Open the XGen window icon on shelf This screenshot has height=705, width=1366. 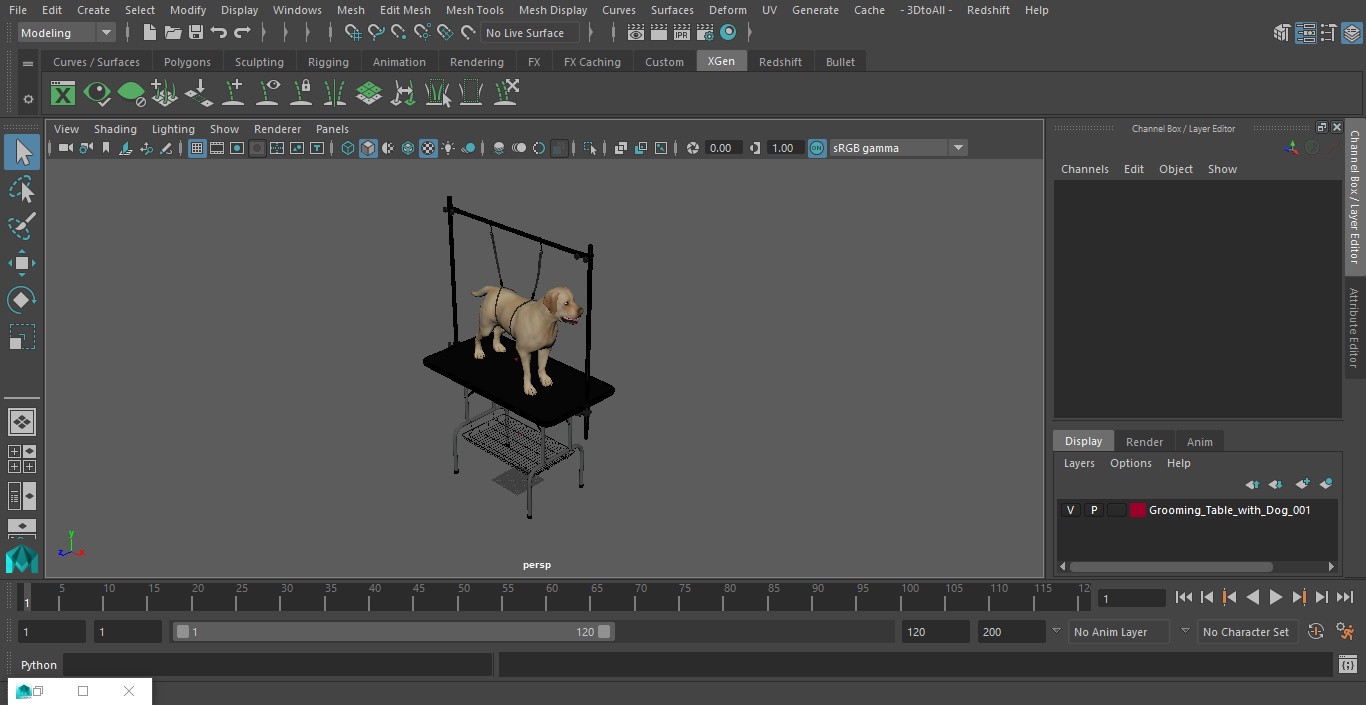coord(63,94)
